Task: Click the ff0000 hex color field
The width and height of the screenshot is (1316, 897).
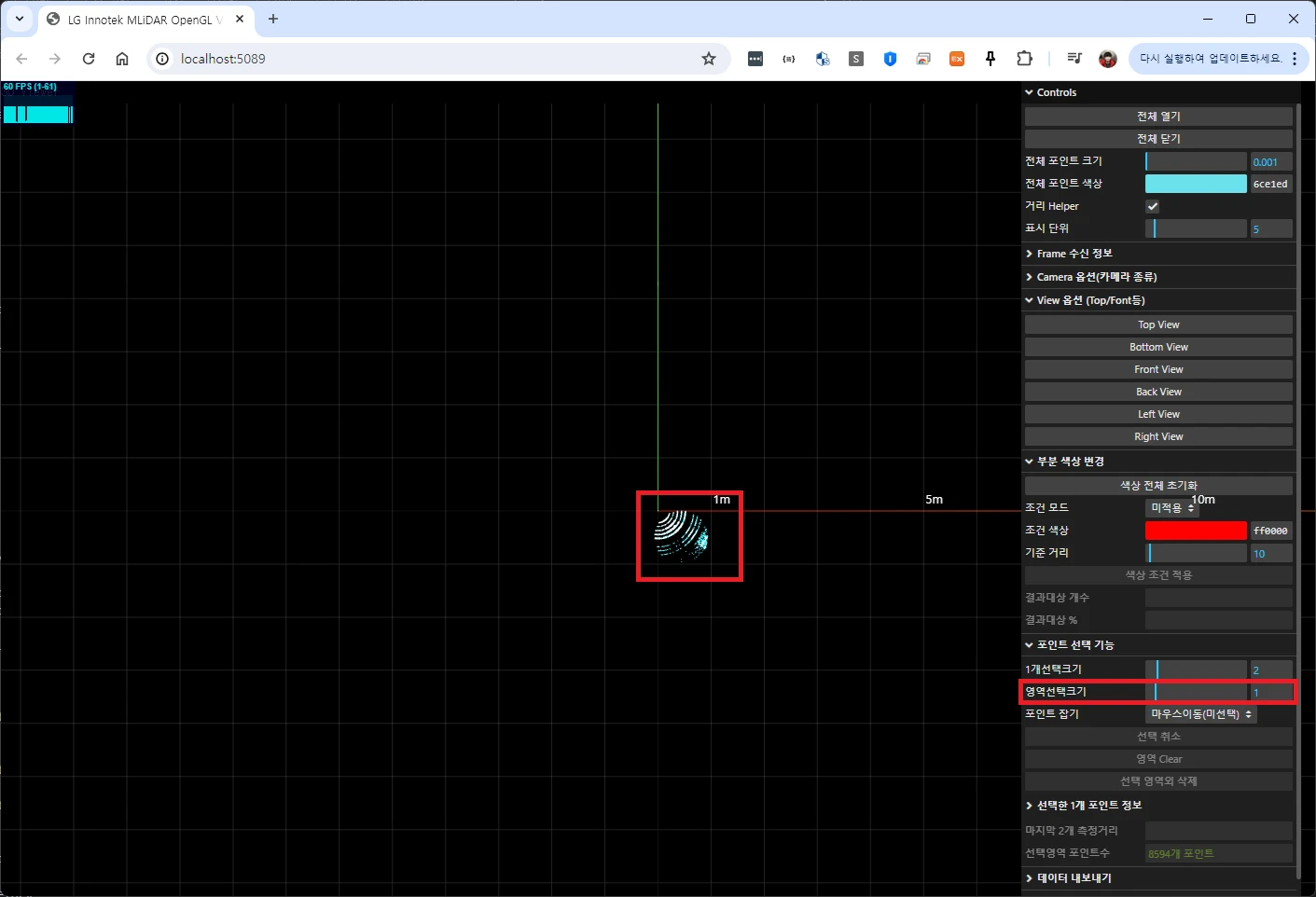Action: tap(1271, 531)
